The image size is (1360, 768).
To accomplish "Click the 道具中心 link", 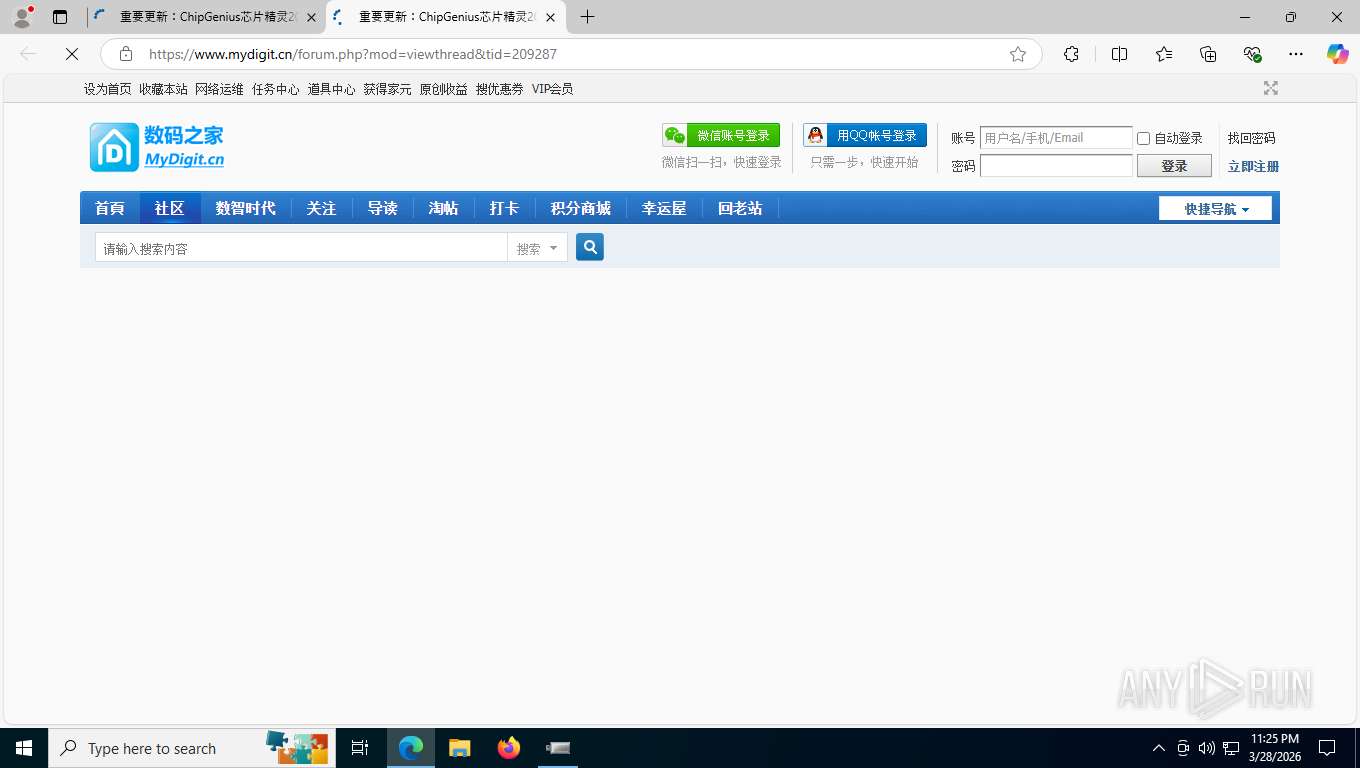I will click(332, 89).
